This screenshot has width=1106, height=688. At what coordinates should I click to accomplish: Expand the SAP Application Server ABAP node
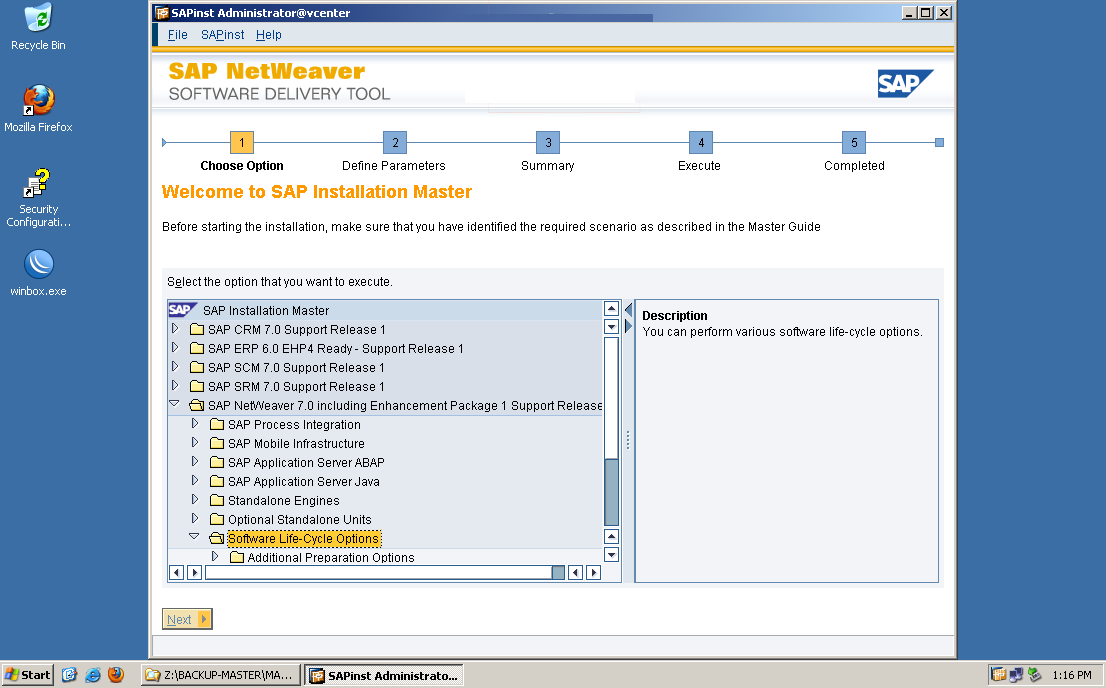click(x=195, y=462)
